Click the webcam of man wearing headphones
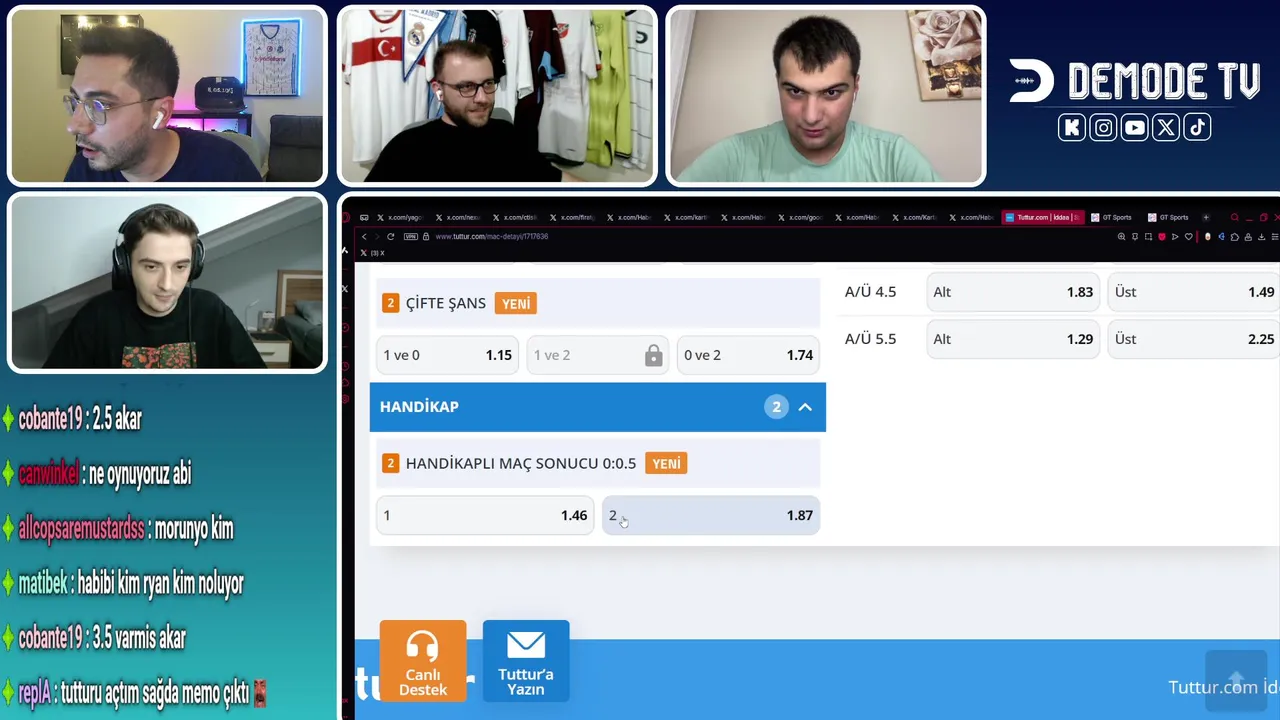Image resolution: width=1280 pixels, height=720 pixels. (167, 283)
